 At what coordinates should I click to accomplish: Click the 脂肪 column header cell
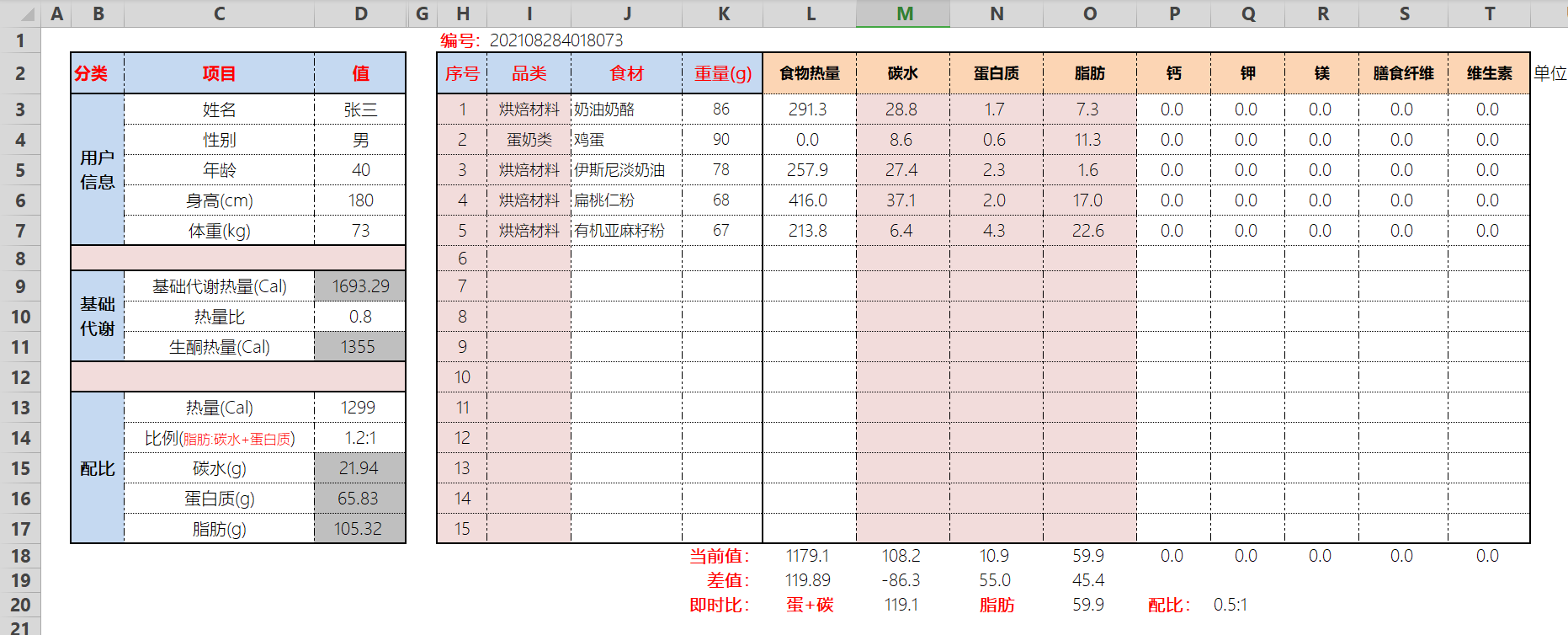point(1090,73)
